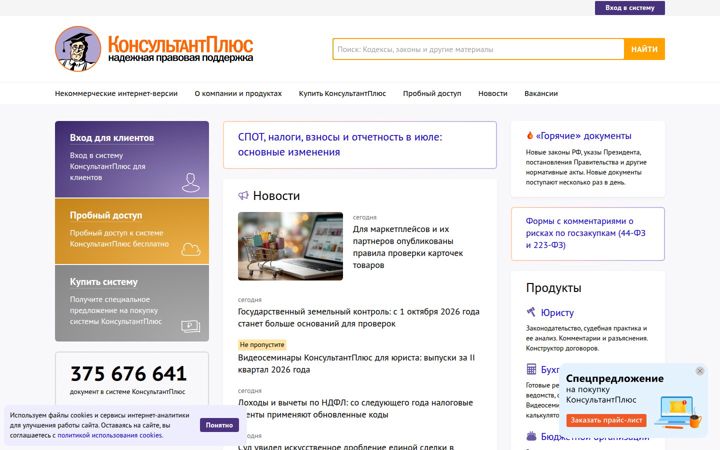Open политикой использования cookies link
The width and height of the screenshot is (720, 450).
(110, 435)
